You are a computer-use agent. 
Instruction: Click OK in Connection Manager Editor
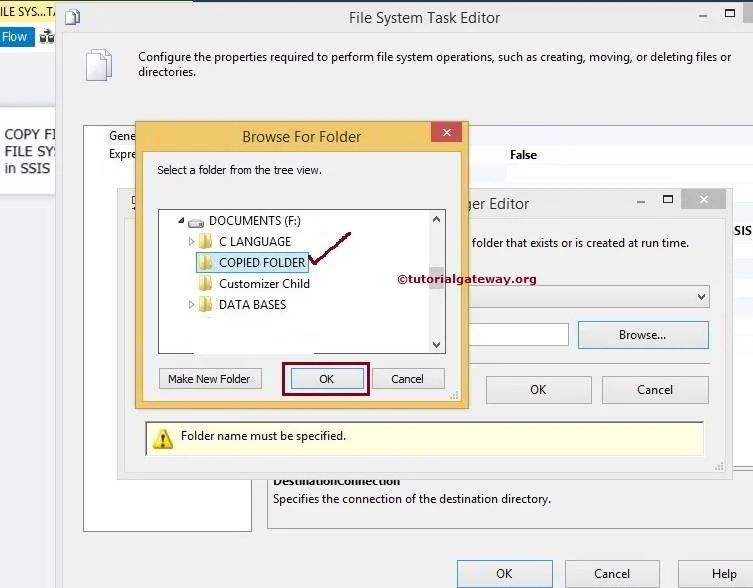538,390
